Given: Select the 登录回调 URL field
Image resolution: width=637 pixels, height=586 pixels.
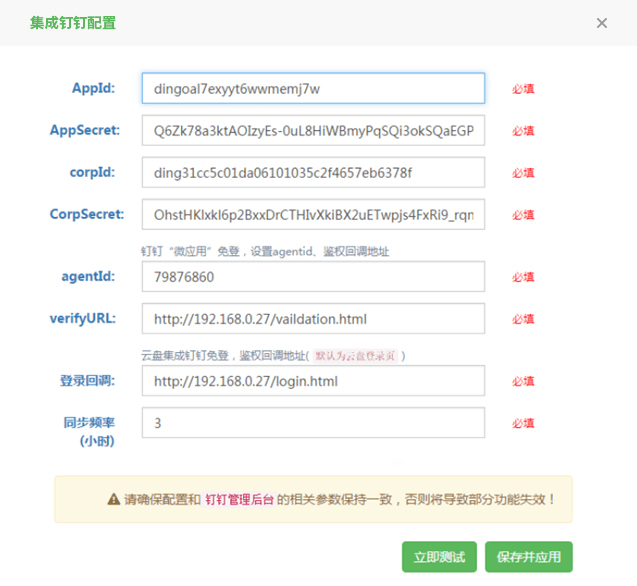Looking at the screenshot, I should coord(313,381).
